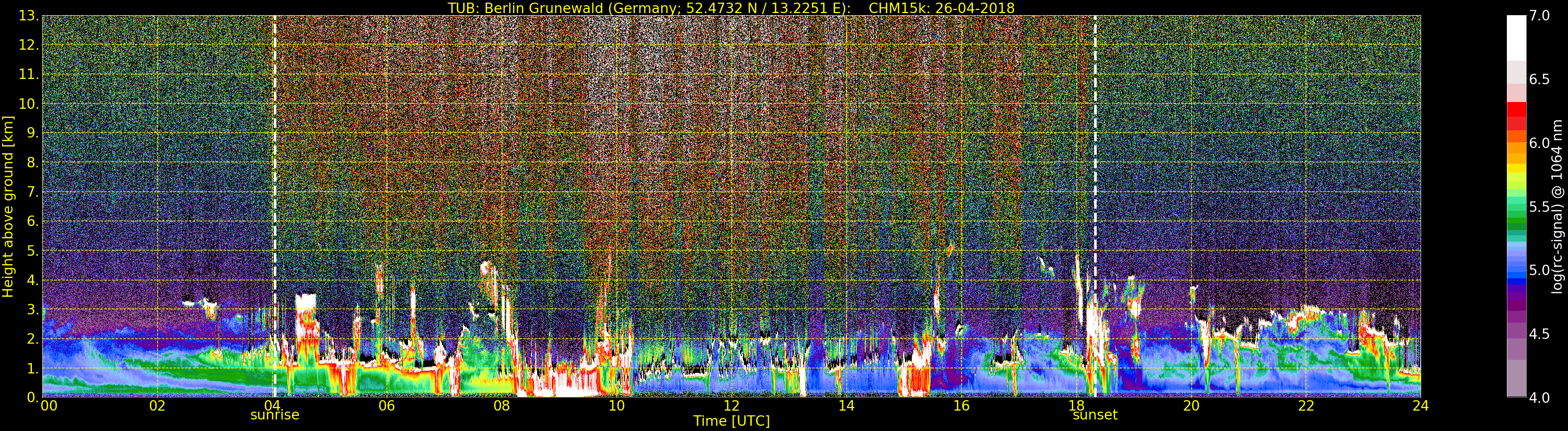
Task: Click the CHM15k 26-04-2018 date in the title
Action: click(941, 8)
